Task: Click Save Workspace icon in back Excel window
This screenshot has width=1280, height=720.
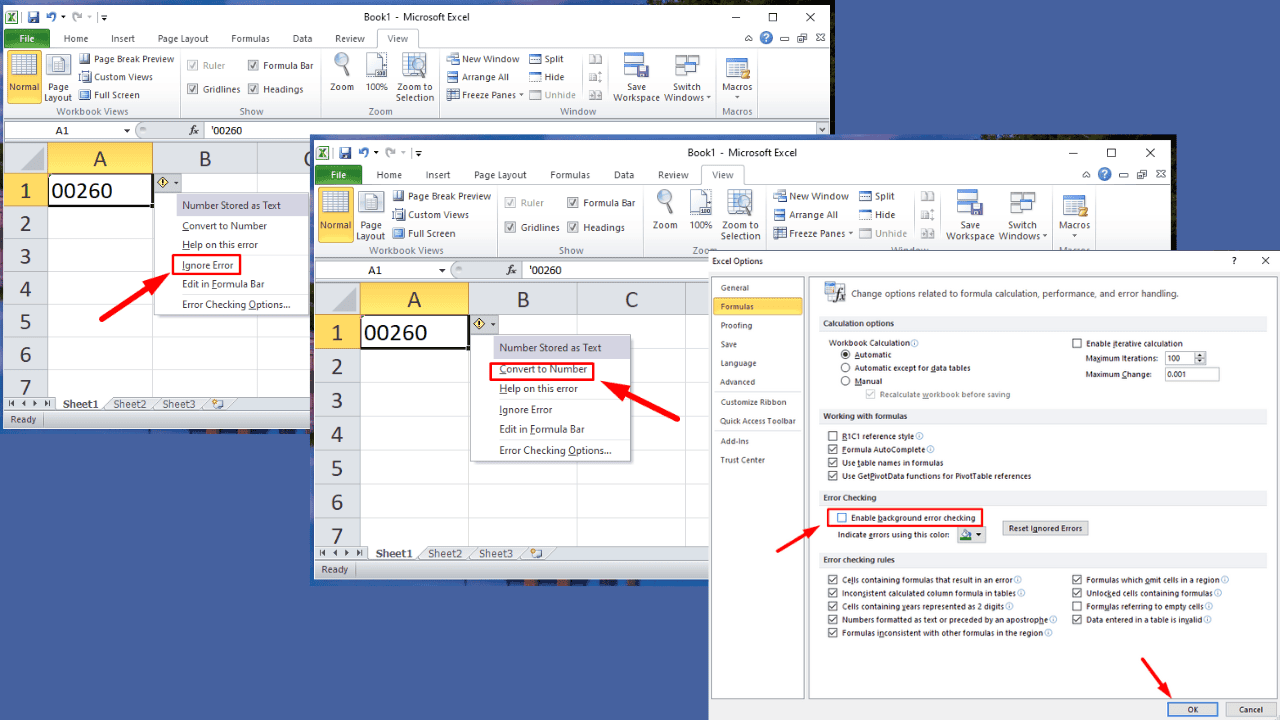Action: coord(636,78)
